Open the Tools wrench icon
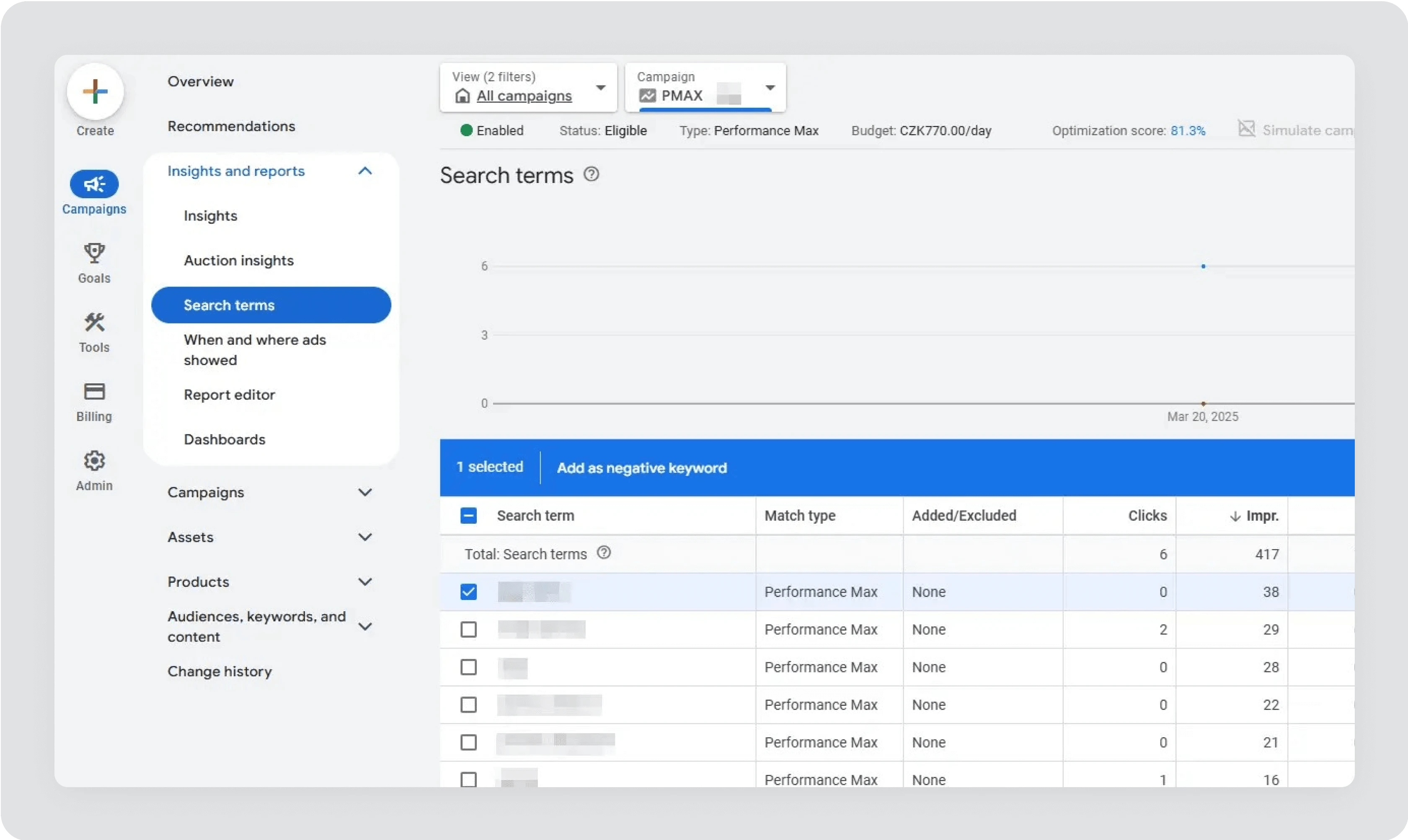Image resolution: width=1408 pixels, height=840 pixels. pyautogui.click(x=94, y=323)
